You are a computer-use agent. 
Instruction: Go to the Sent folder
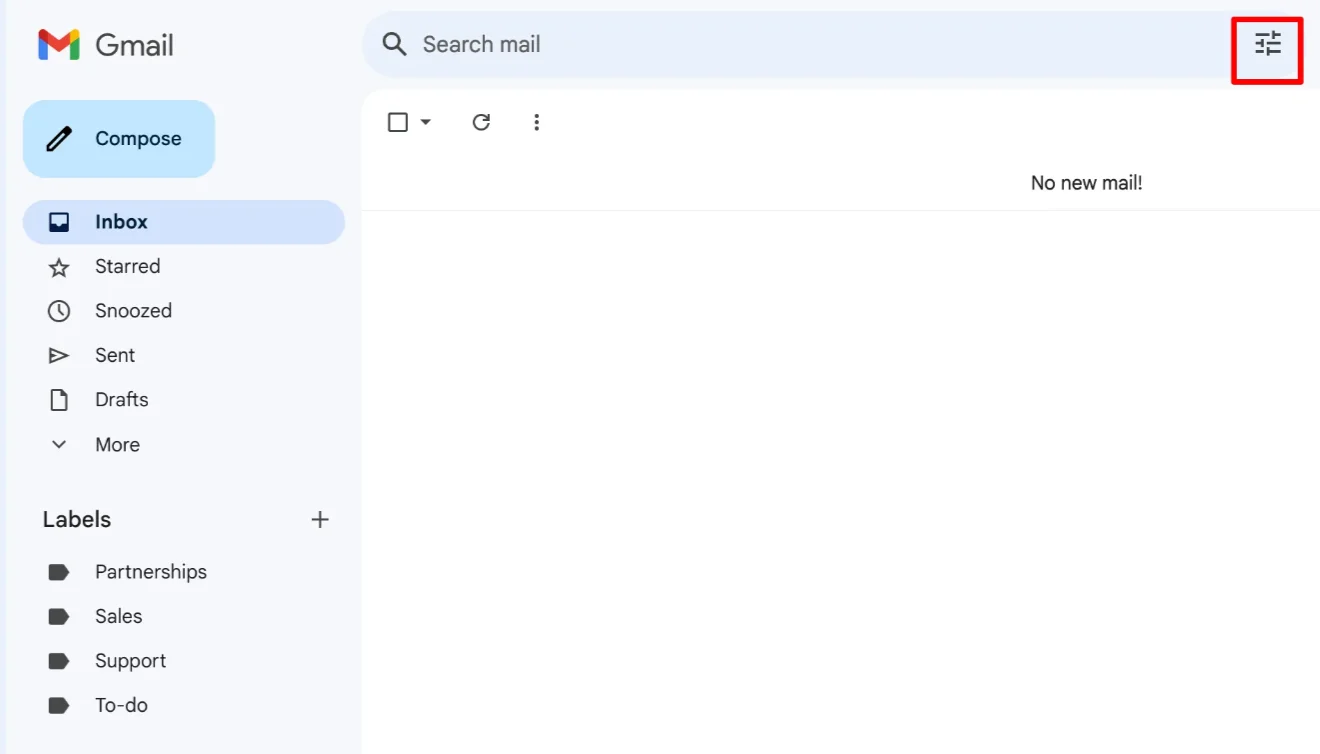tap(115, 355)
